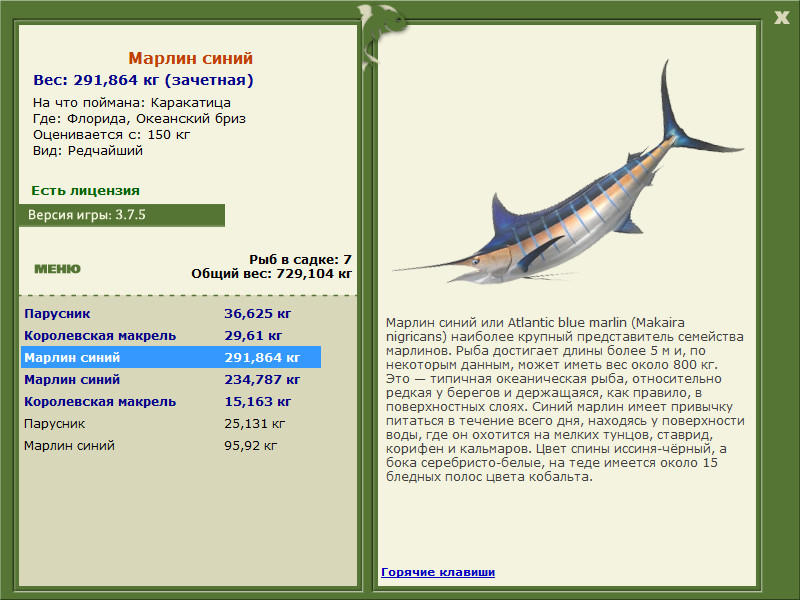Click the Вид: Редчайший line
This screenshot has height=600, width=800.
(x=88, y=151)
